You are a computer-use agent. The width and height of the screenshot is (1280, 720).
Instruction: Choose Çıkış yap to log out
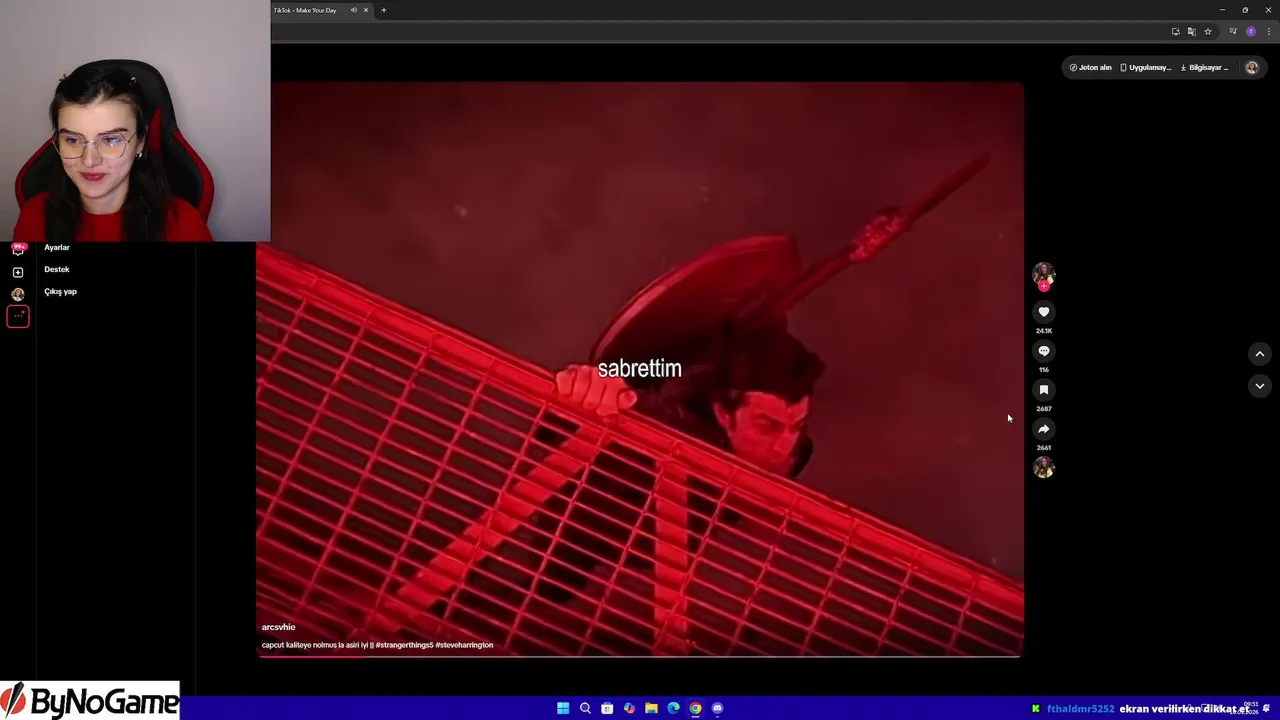pos(60,291)
